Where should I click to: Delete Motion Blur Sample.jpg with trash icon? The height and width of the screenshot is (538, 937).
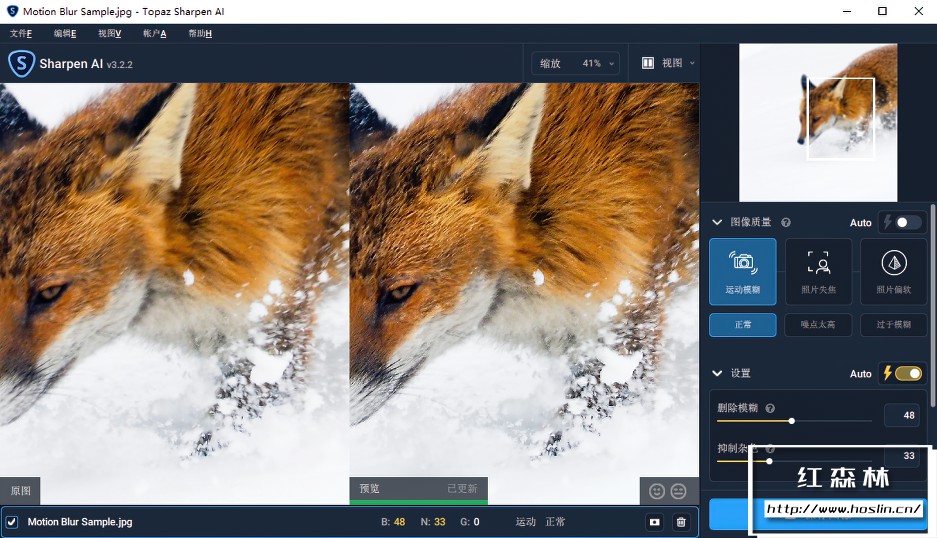point(681,522)
